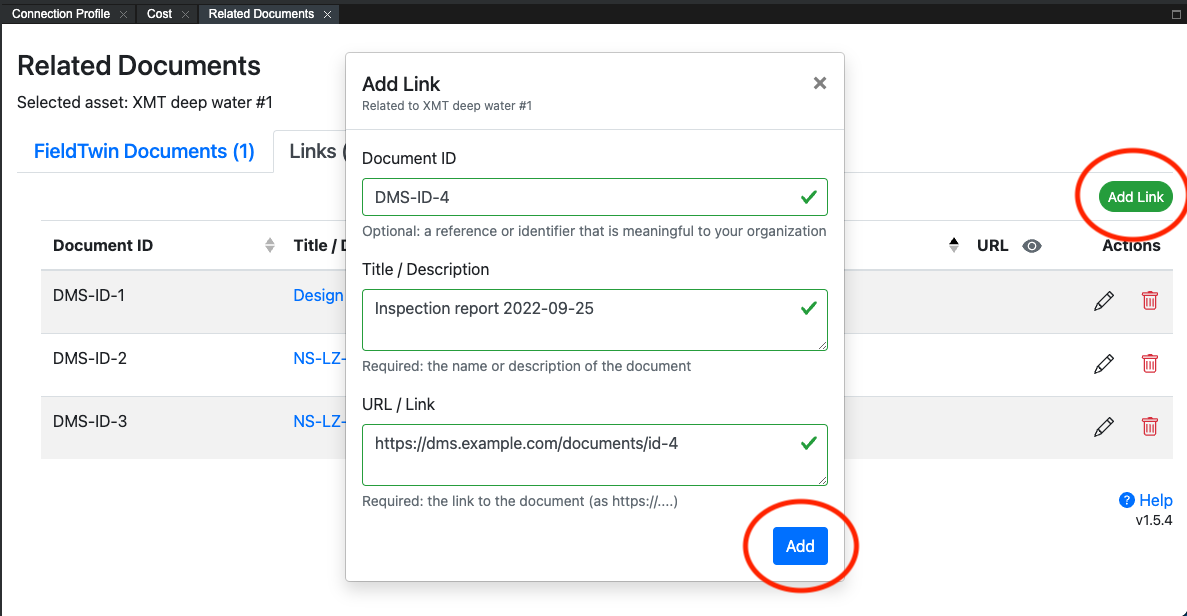Click the Actions column header
Screen dimensions: 1187x616
pyautogui.click(x=1131, y=245)
